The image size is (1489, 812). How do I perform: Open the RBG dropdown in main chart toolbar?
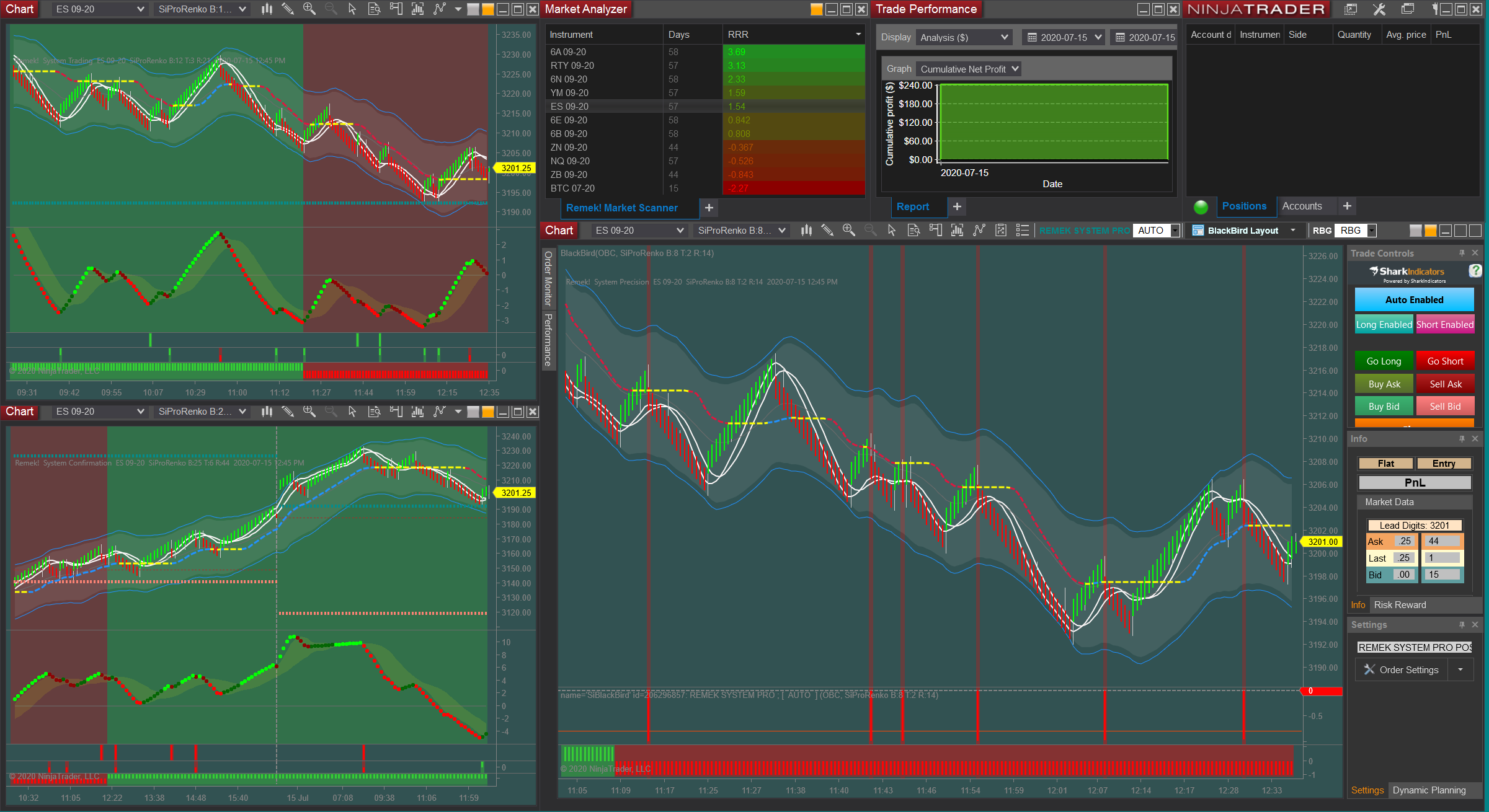click(x=1356, y=231)
